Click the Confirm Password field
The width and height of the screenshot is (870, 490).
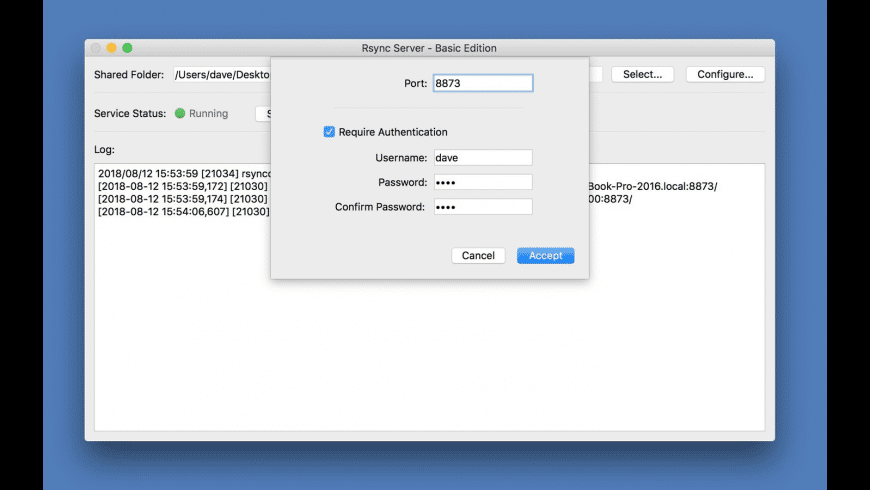click(x=483, y=206)
